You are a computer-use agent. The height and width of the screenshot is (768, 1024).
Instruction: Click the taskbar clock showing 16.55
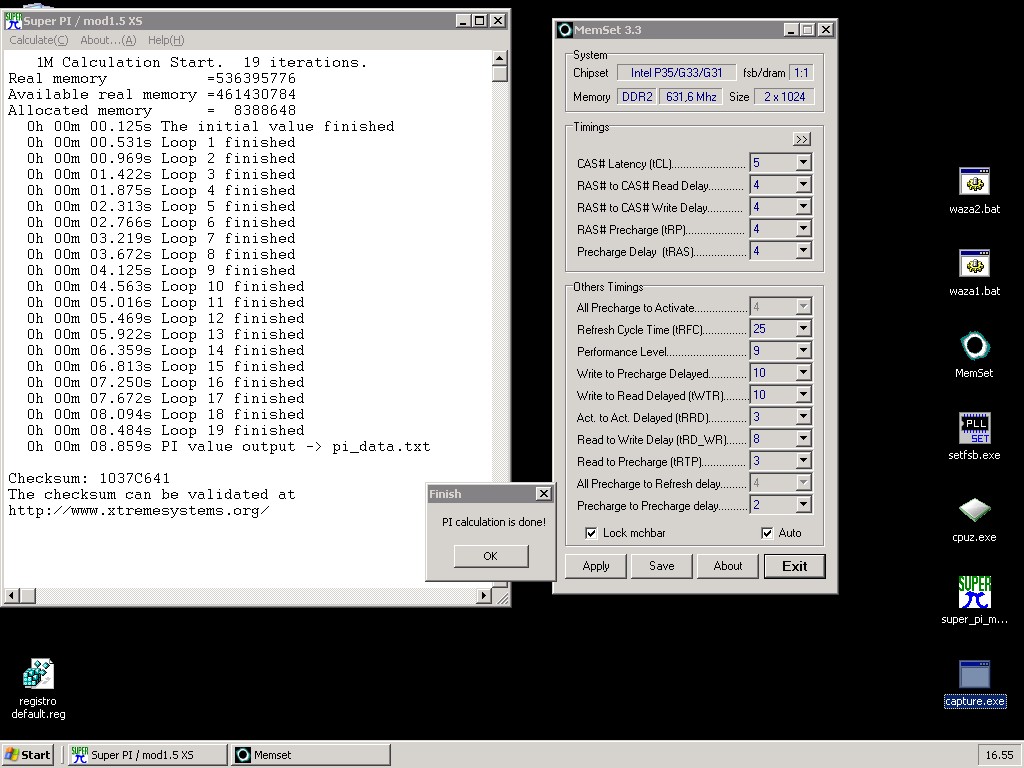point(999,755)
